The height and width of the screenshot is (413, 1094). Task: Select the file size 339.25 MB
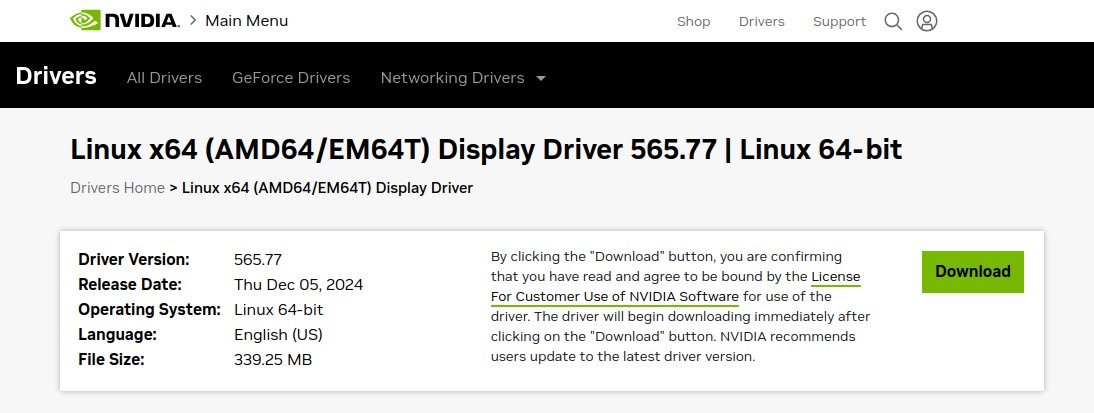tap(273, 360)
